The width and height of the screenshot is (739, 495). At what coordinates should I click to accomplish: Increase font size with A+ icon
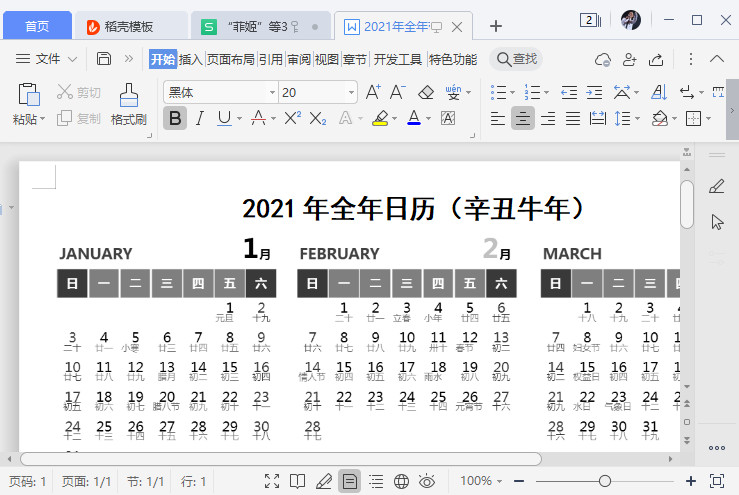(x=373, y=92)
